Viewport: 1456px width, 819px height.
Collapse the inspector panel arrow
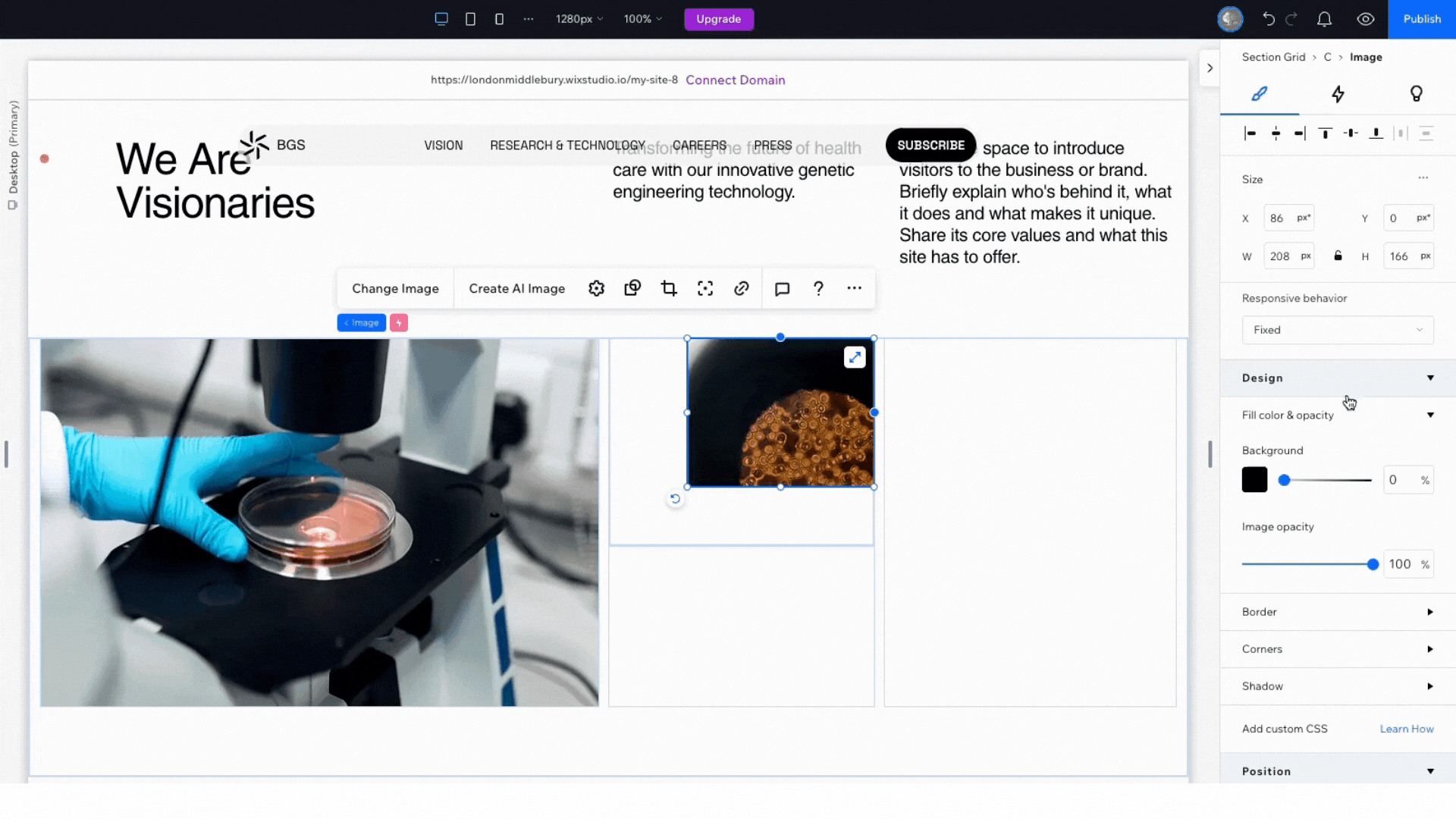point(1210,68)
